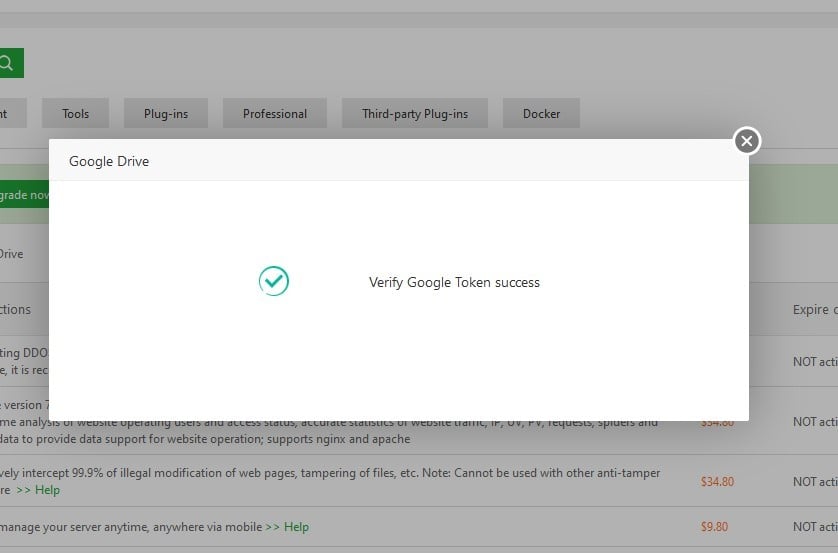Click the Verify Google Token success message
This screenshot has height=553, width=838.
click(454, 283)
